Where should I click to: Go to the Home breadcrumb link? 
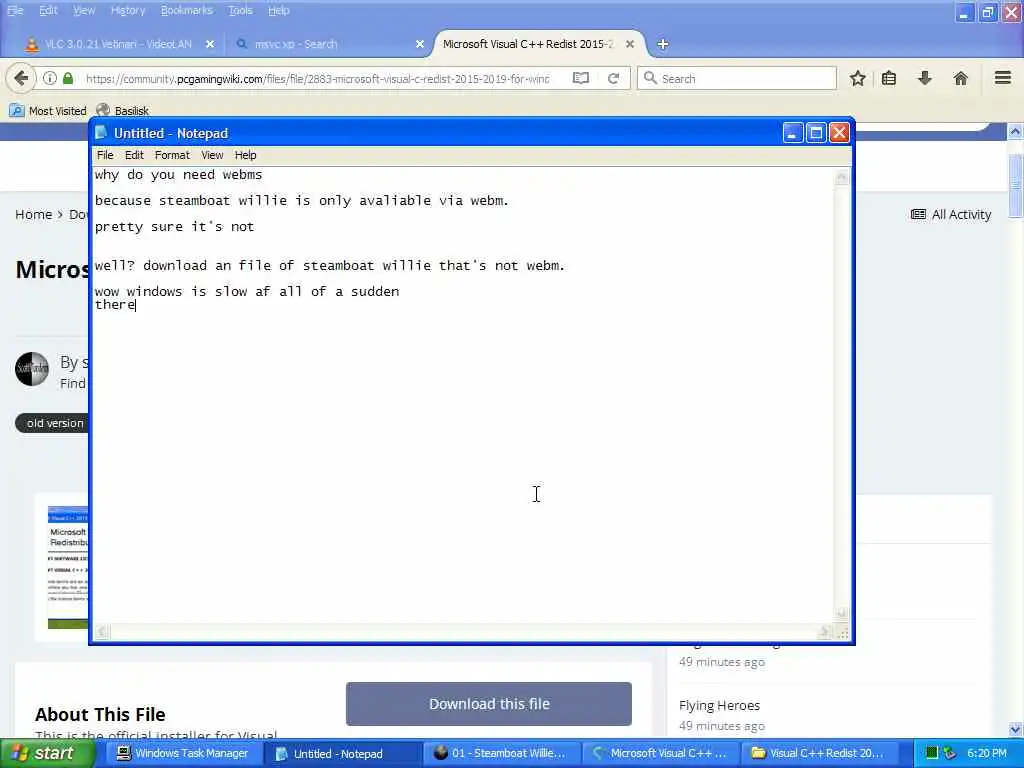click(33, 214)
